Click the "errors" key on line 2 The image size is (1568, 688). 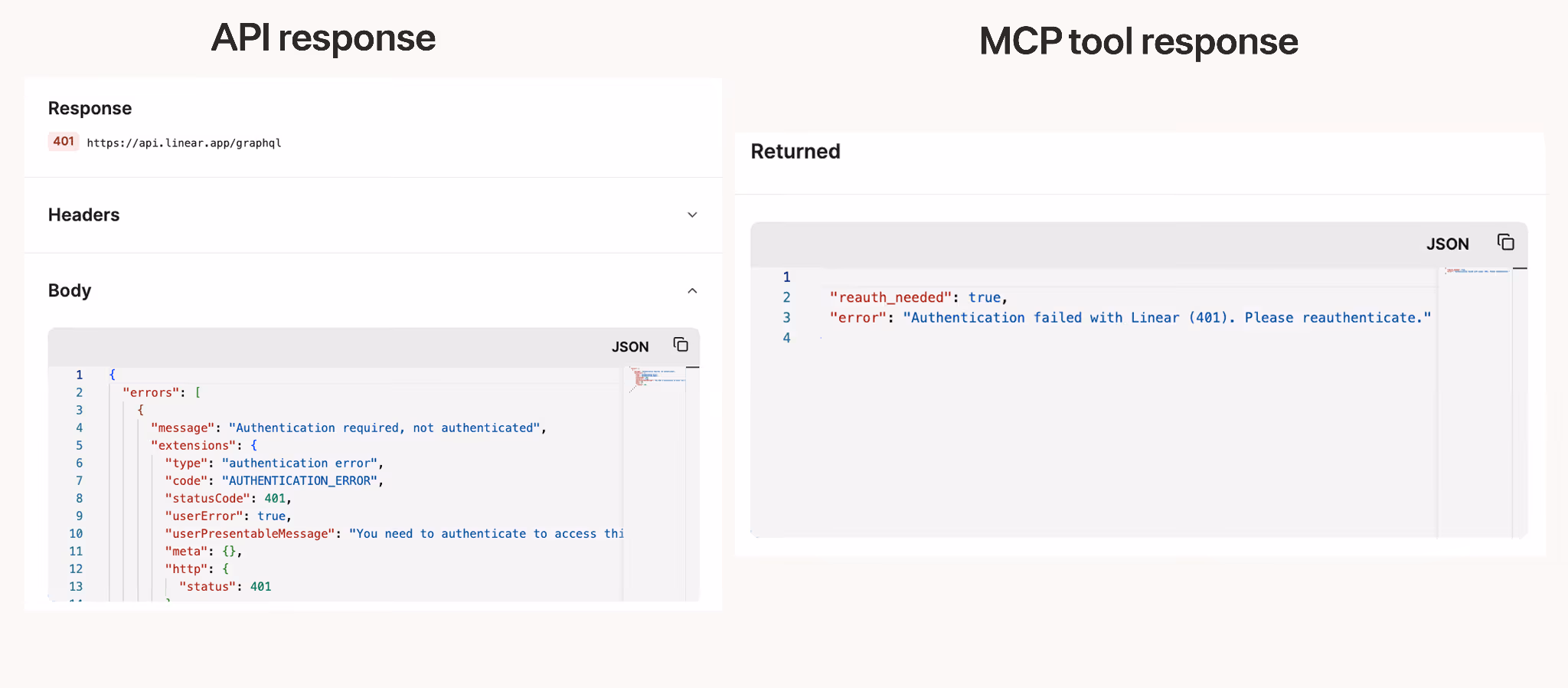[x=151, y=392]
